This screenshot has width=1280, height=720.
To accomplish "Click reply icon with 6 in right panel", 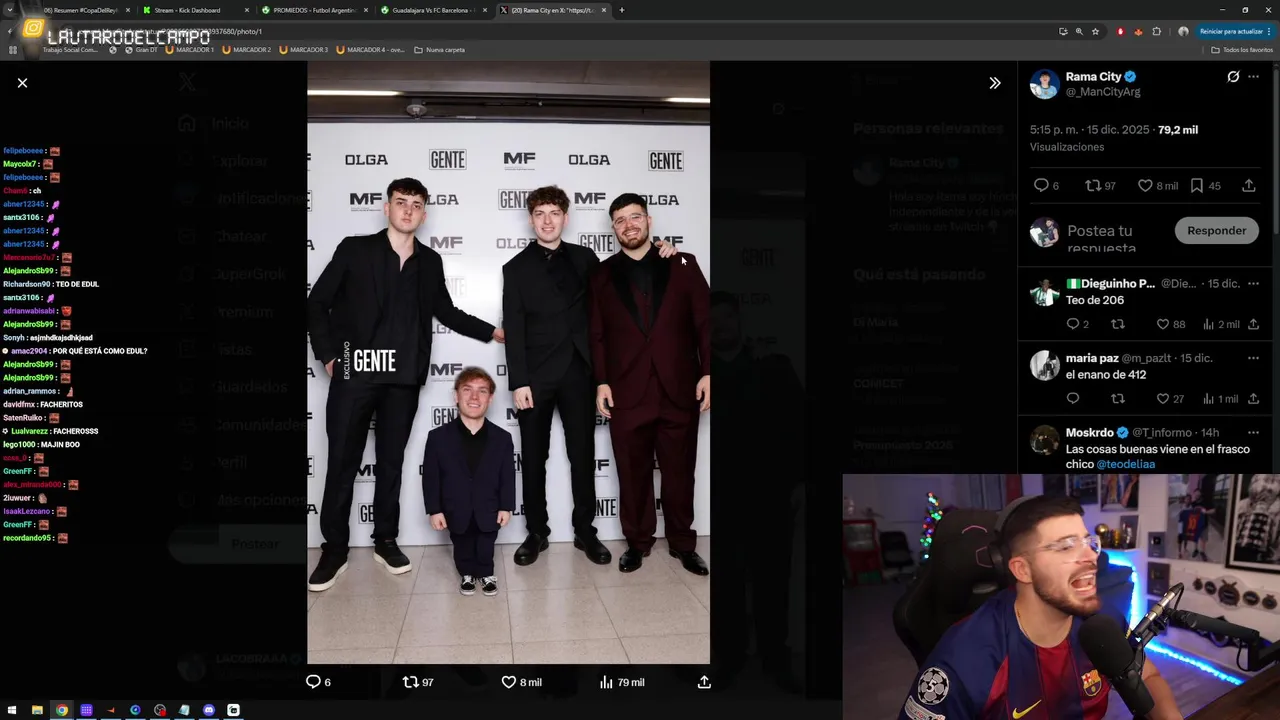I will [x=1046, y=186].
